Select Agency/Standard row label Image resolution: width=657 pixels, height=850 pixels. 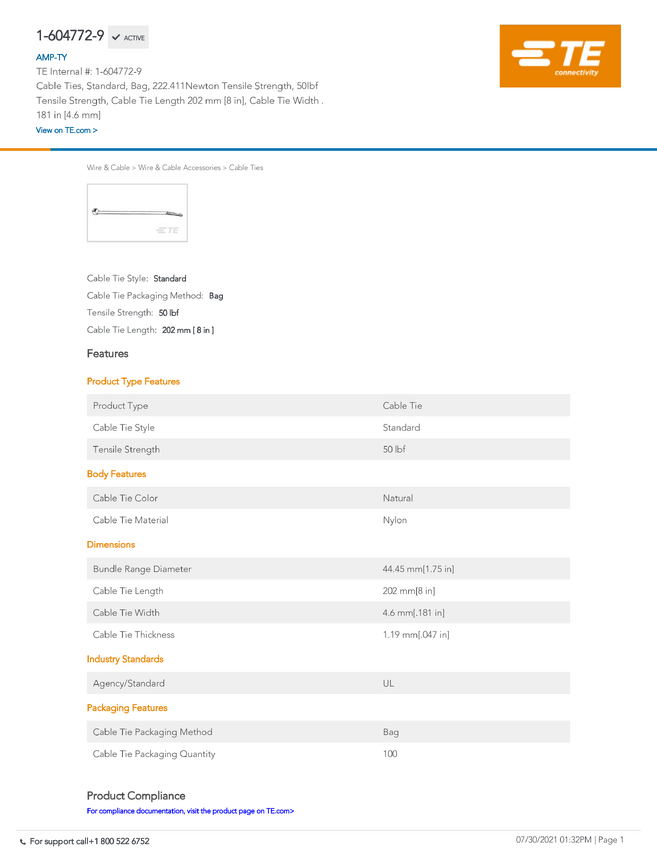[x=128, y=684]
